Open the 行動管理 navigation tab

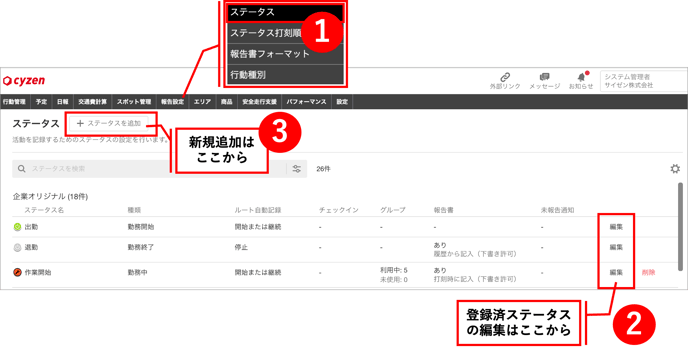[x=14, y=101]
